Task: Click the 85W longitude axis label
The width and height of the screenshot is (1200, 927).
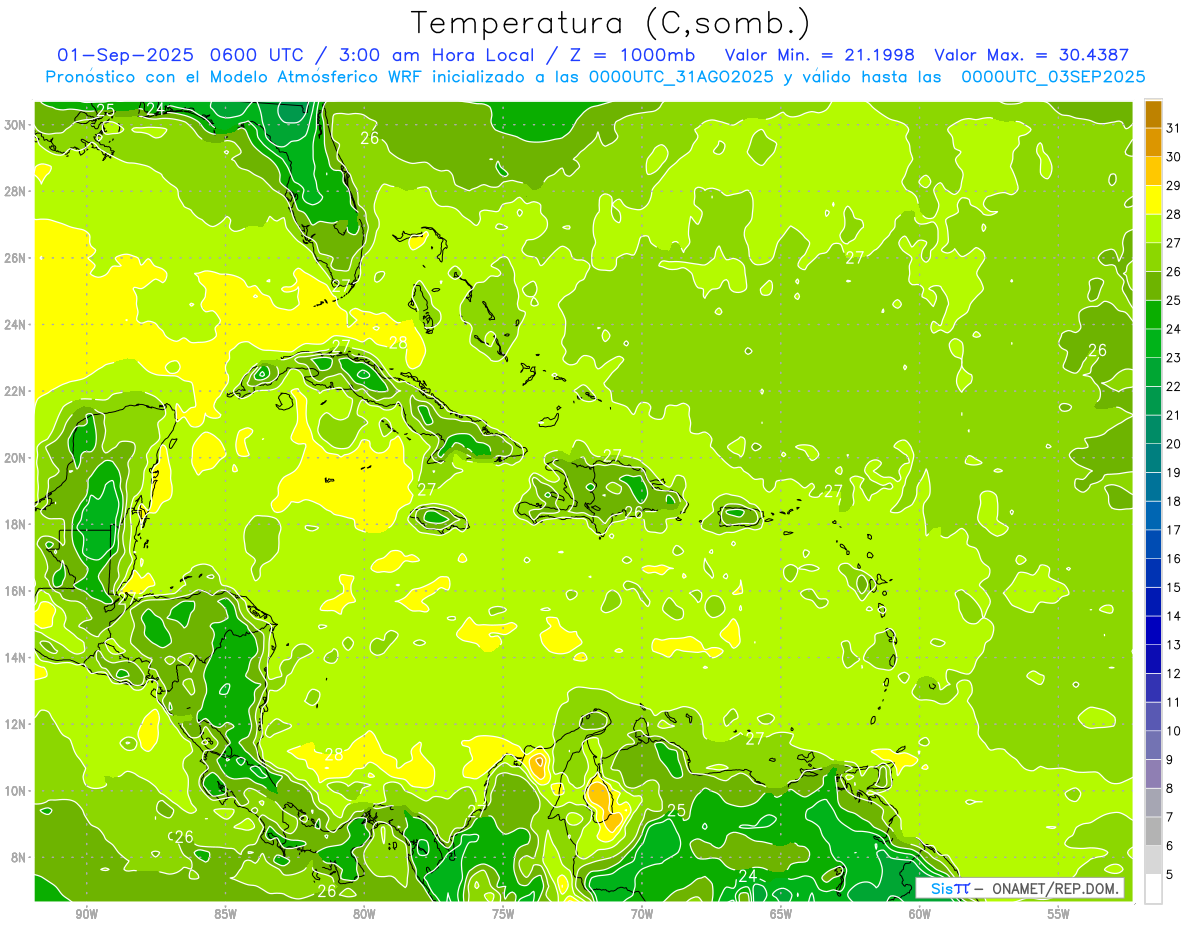Action: (x=225, y=914)
